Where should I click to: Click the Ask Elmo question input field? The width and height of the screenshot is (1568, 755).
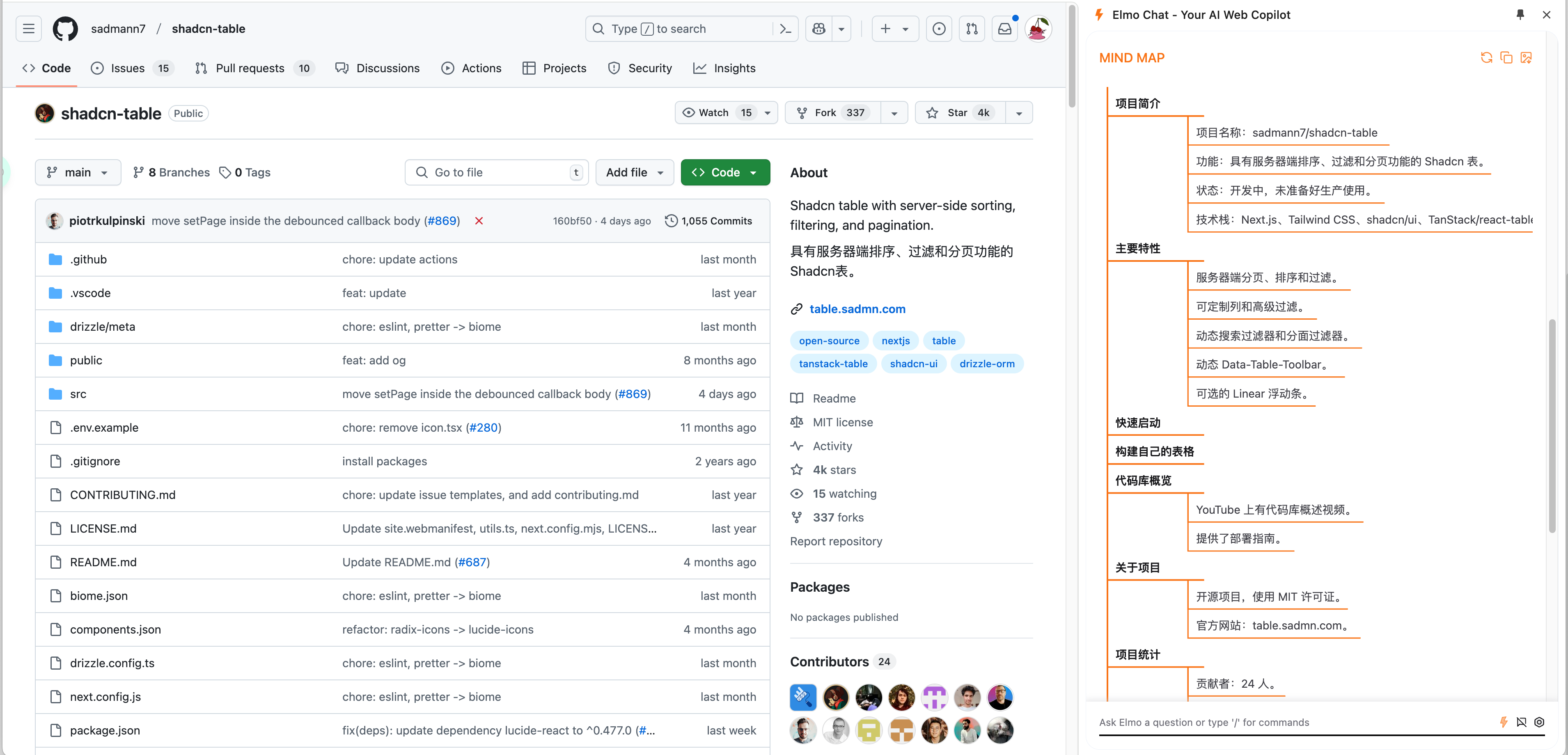pyautogui.click(x=1297, y=722)
